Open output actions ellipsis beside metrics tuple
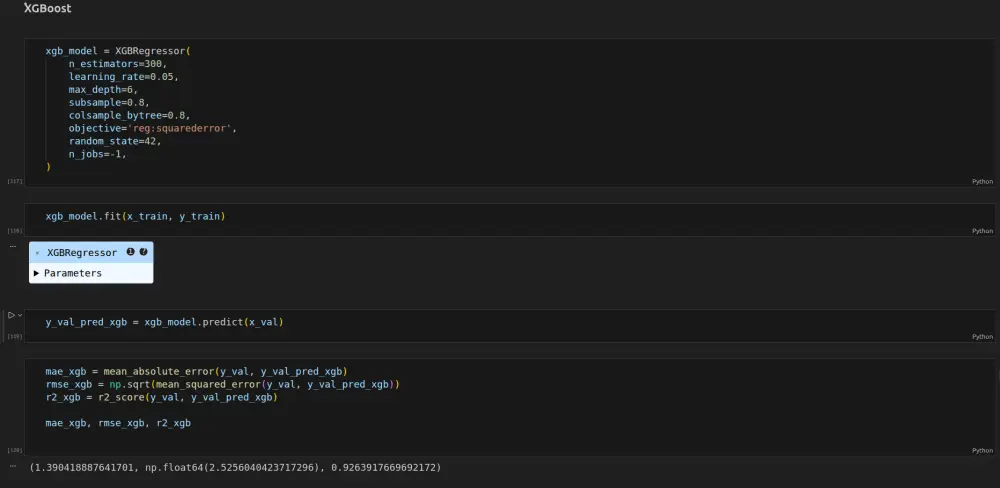The image size is (1000, 488). pos(13,466)
